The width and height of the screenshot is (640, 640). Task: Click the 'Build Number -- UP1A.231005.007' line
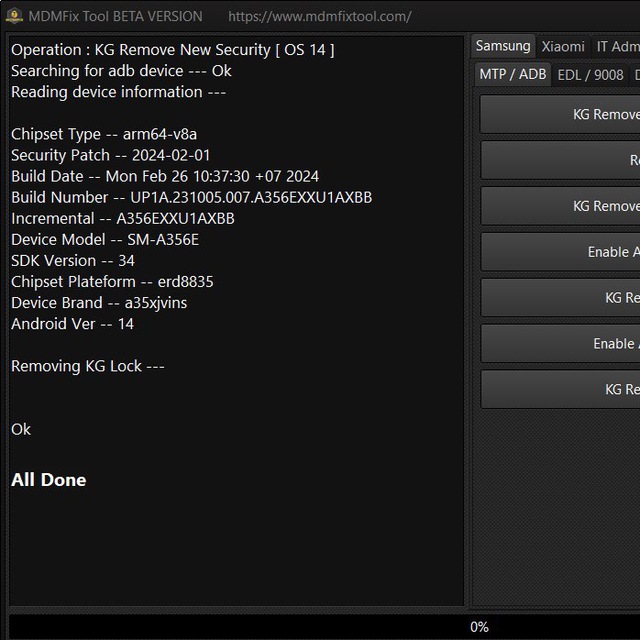coord(191,198)
